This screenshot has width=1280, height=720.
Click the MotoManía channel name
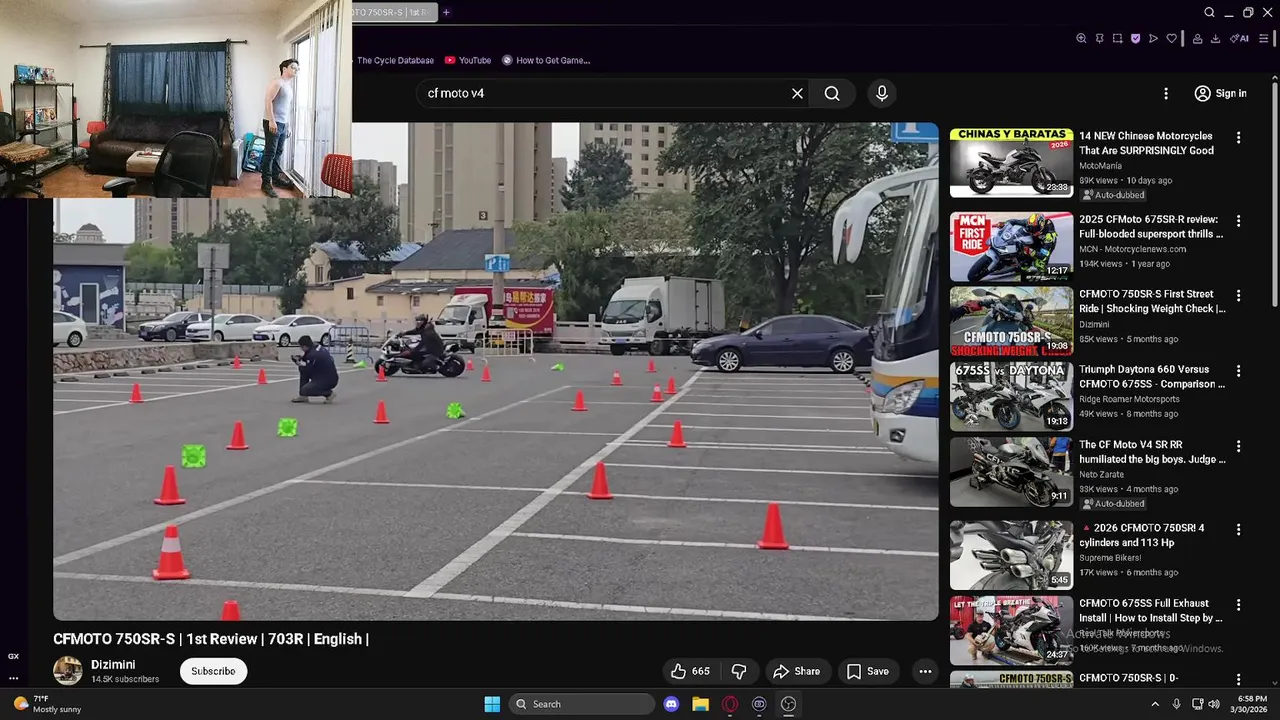(x=1102, y=166)
